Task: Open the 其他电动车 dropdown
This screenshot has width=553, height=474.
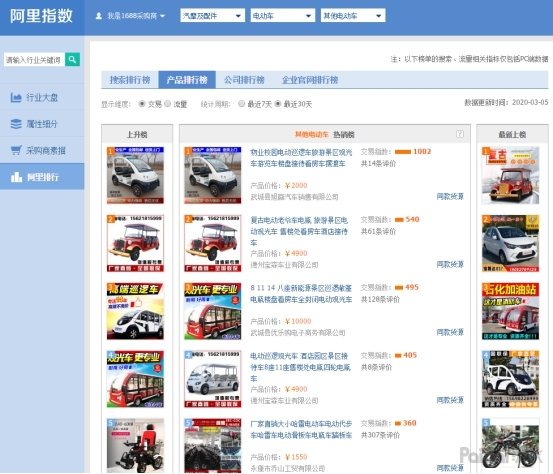Action: 353,16
